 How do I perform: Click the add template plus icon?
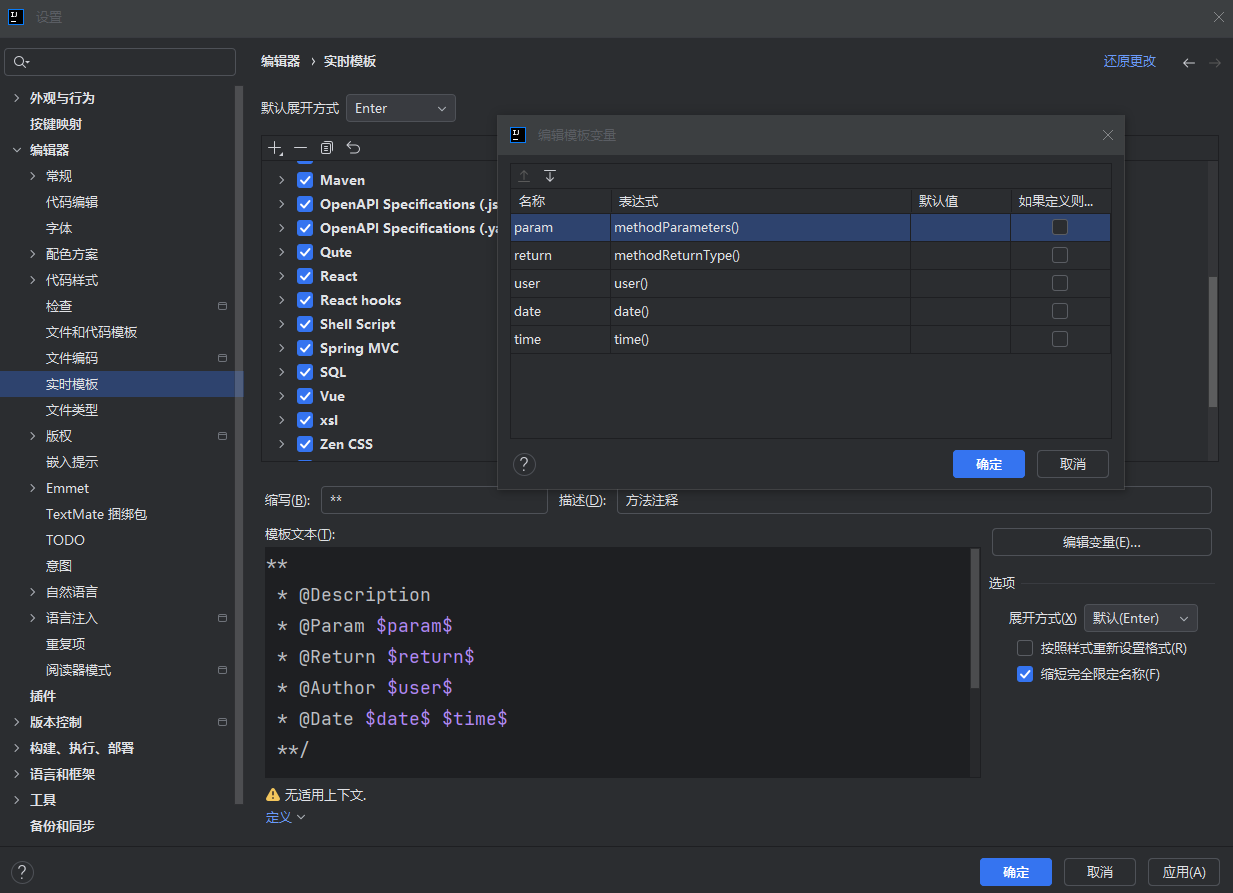point(275,148)
